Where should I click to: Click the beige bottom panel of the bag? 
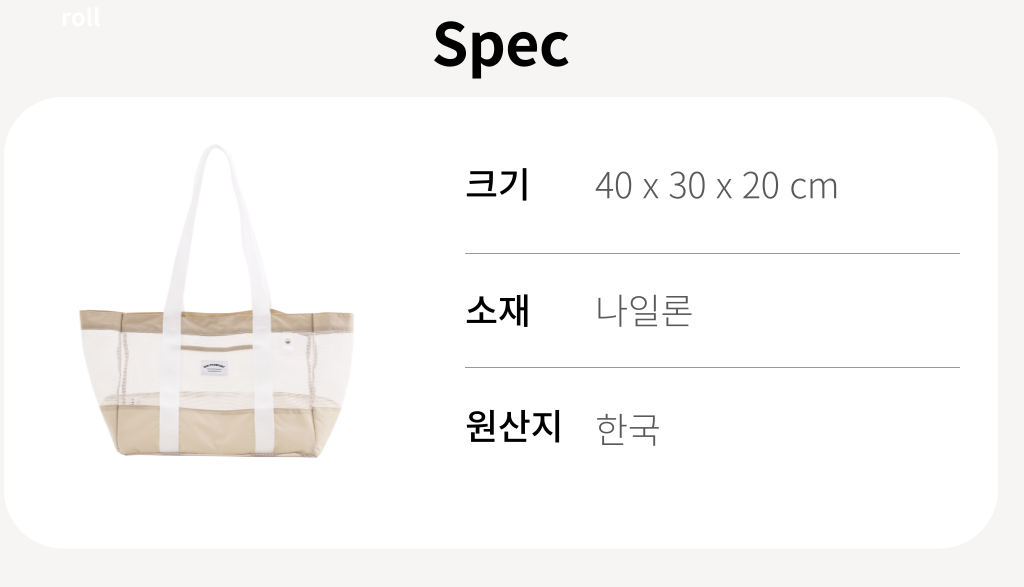click(217, 432)
